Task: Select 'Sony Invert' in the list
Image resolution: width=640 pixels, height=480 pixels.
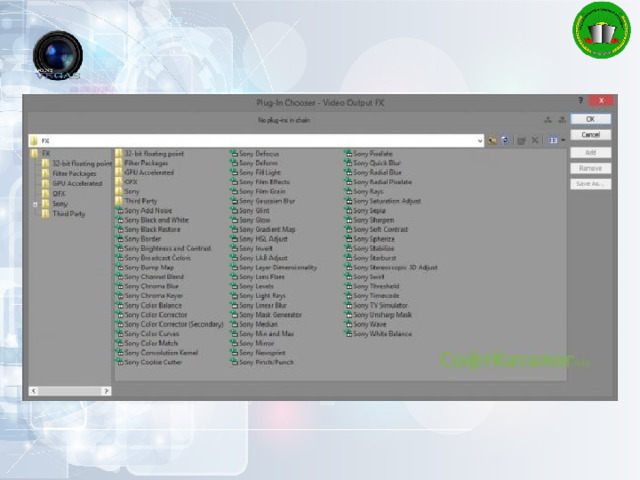Action: 256,248
